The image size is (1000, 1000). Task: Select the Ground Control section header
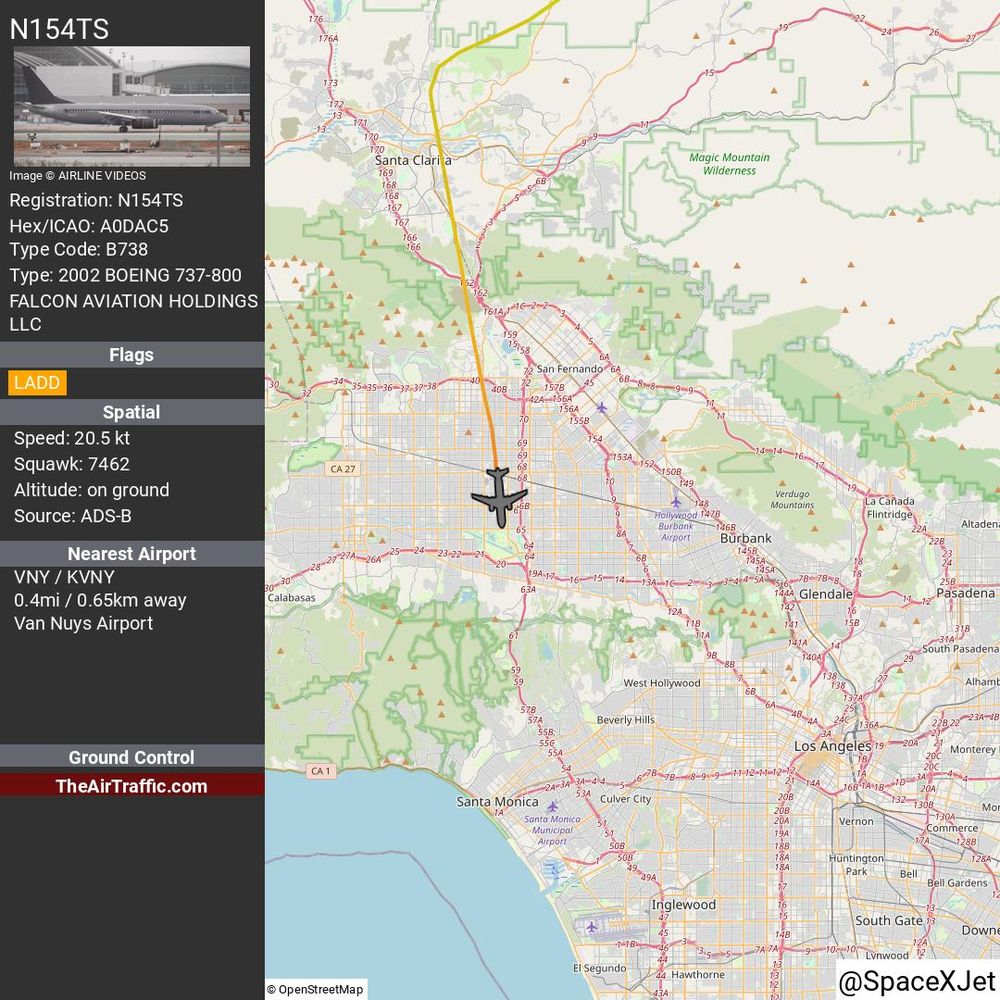[132, 757]
